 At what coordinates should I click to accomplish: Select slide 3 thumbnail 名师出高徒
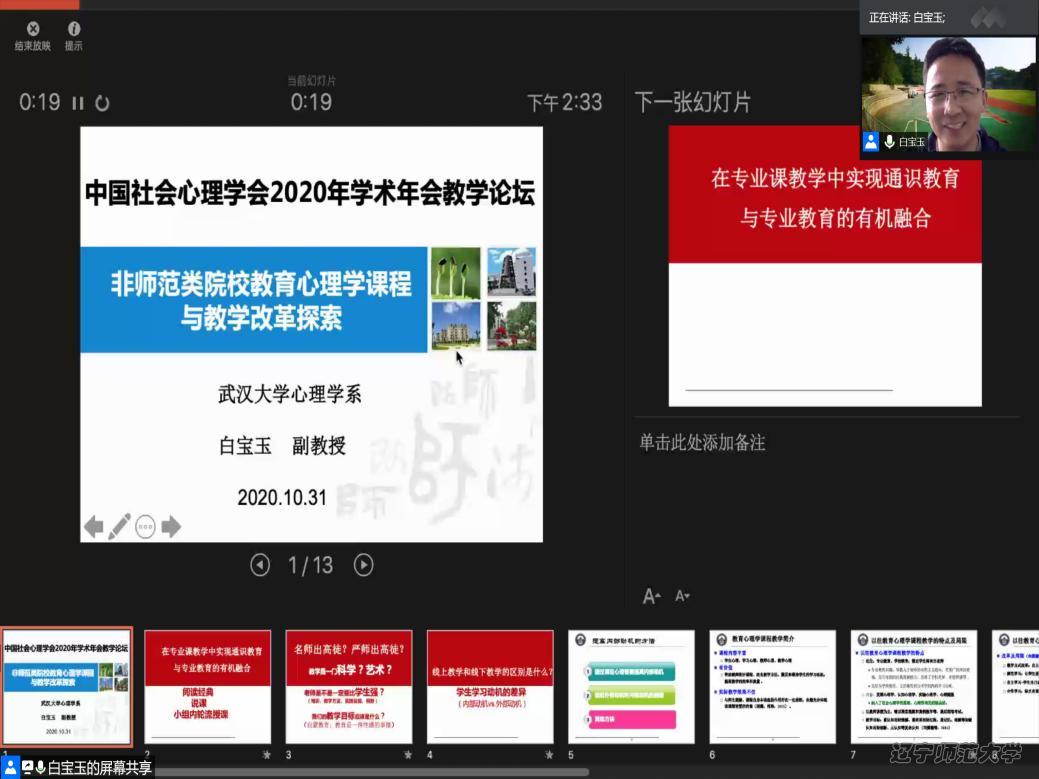tap(349, 685)
